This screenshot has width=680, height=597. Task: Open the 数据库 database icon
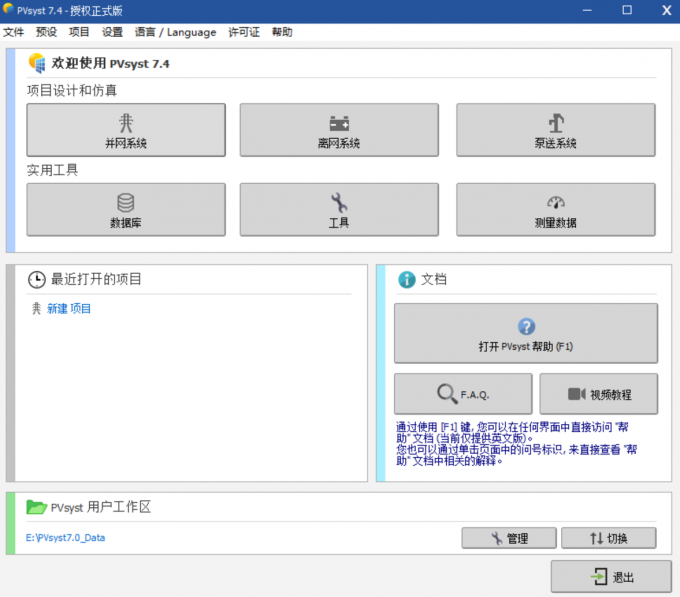[x=125, y=203]
